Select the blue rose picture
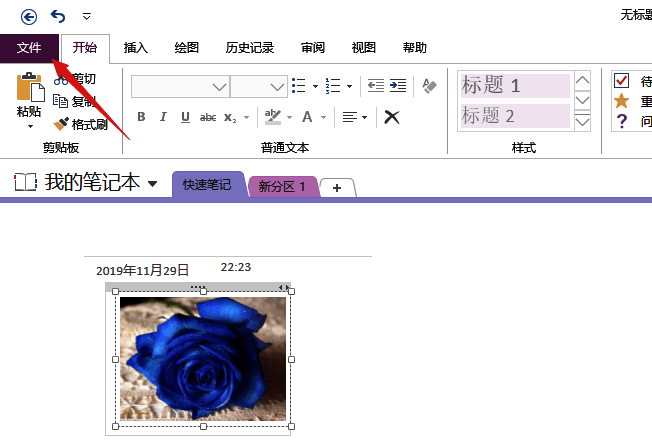652x445 pixels. pos(203,359)
